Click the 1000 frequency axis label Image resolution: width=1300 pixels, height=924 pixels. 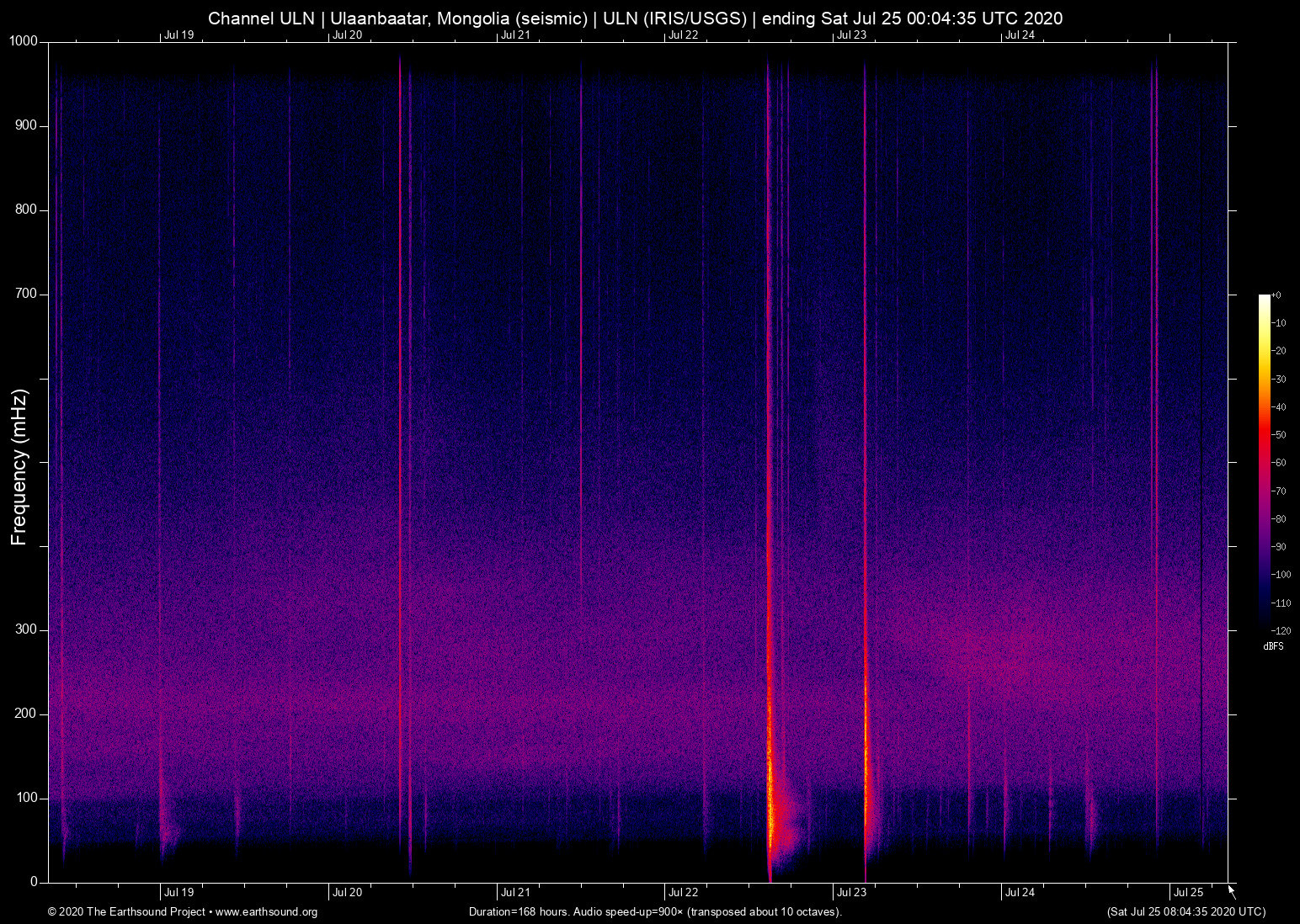24,41
